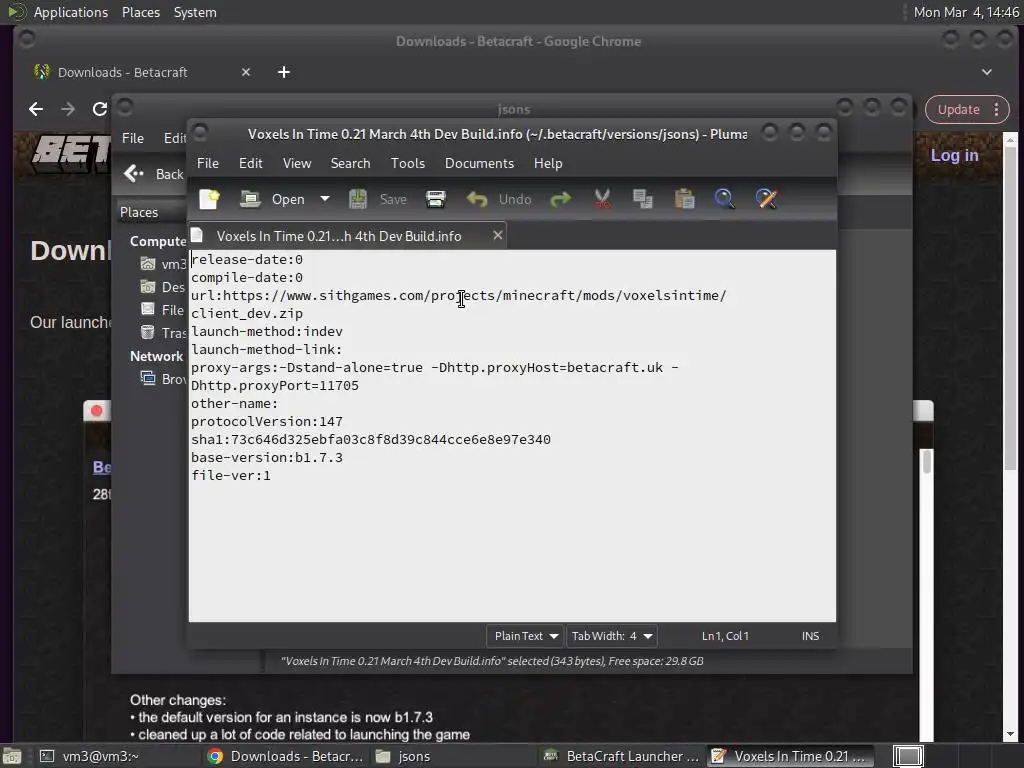This screenshot has width=1024, height=768.
Task: Open Pluma Tools menu
Action: [x=408, y=163]
